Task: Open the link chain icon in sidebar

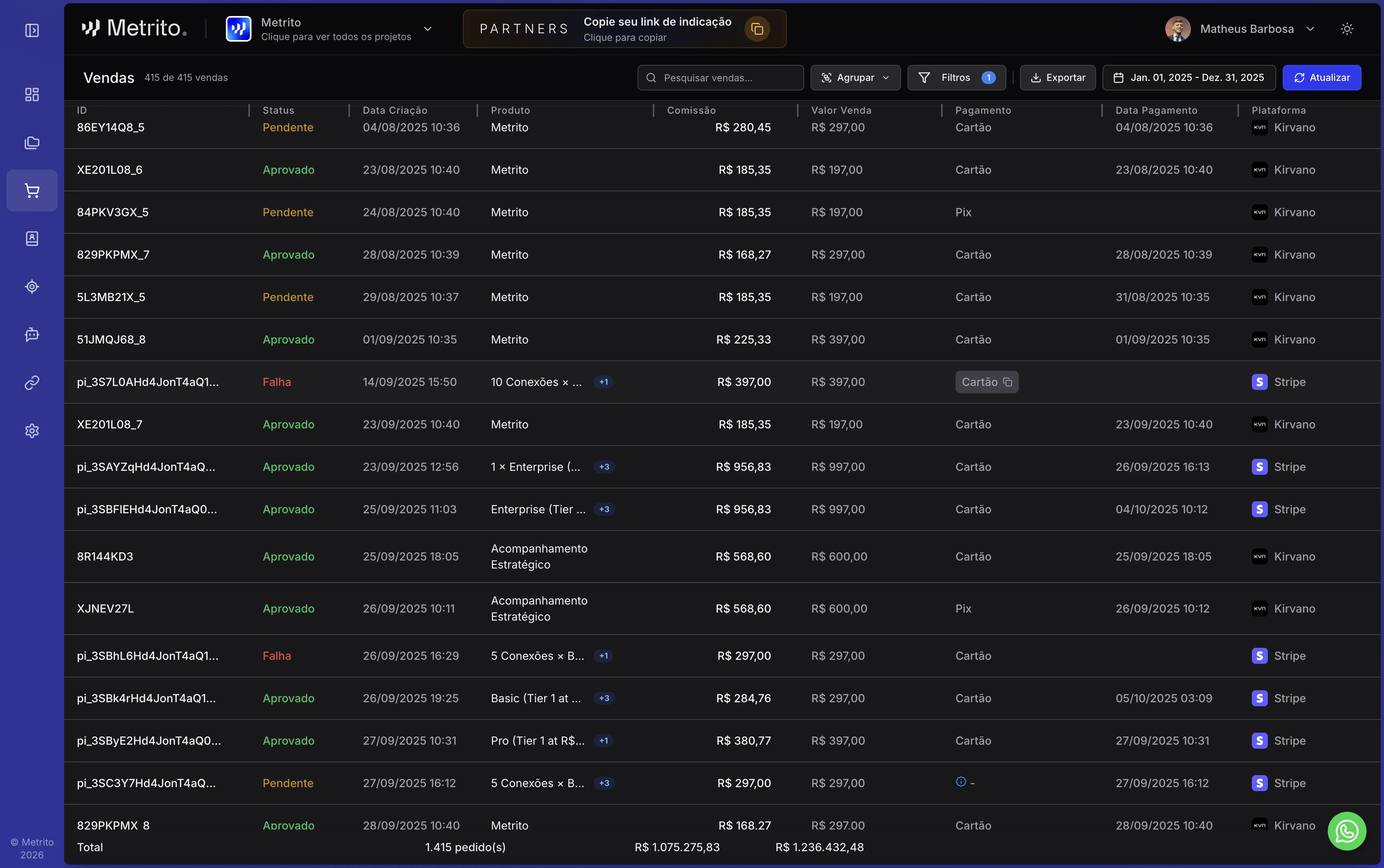Action: (32, 382)
